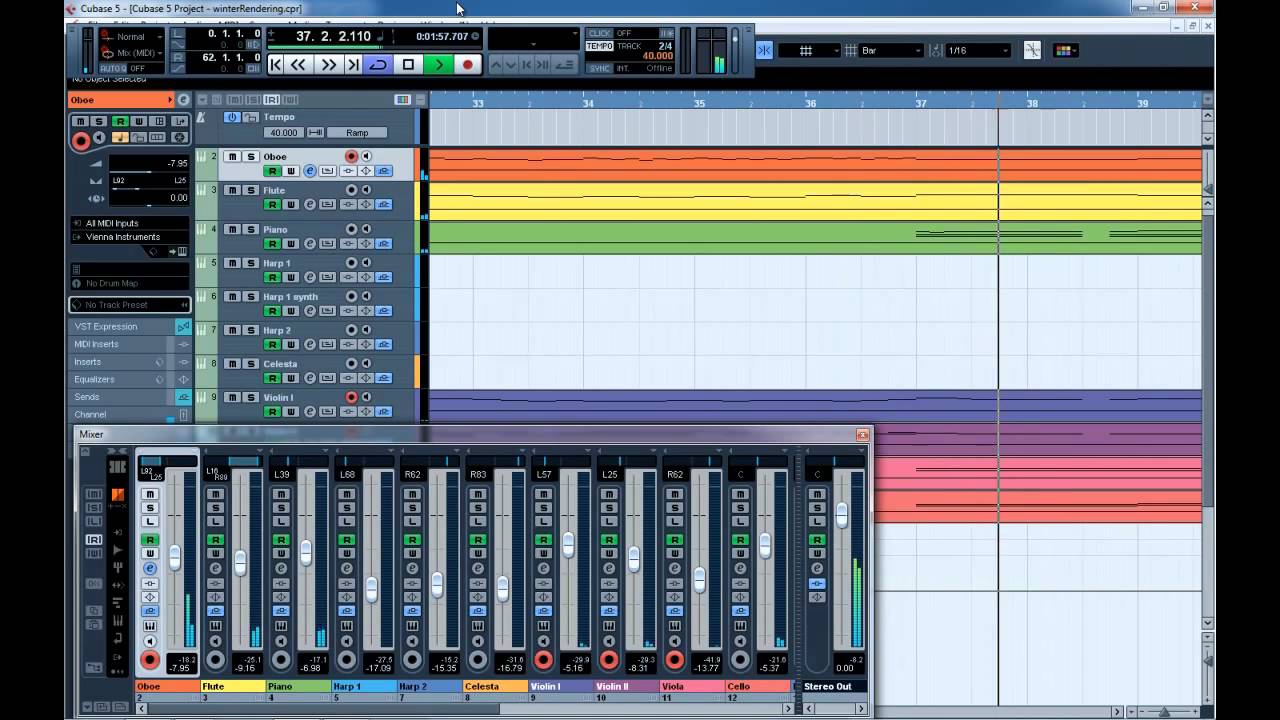Solo the Violin I track in track list

(251, 397)
